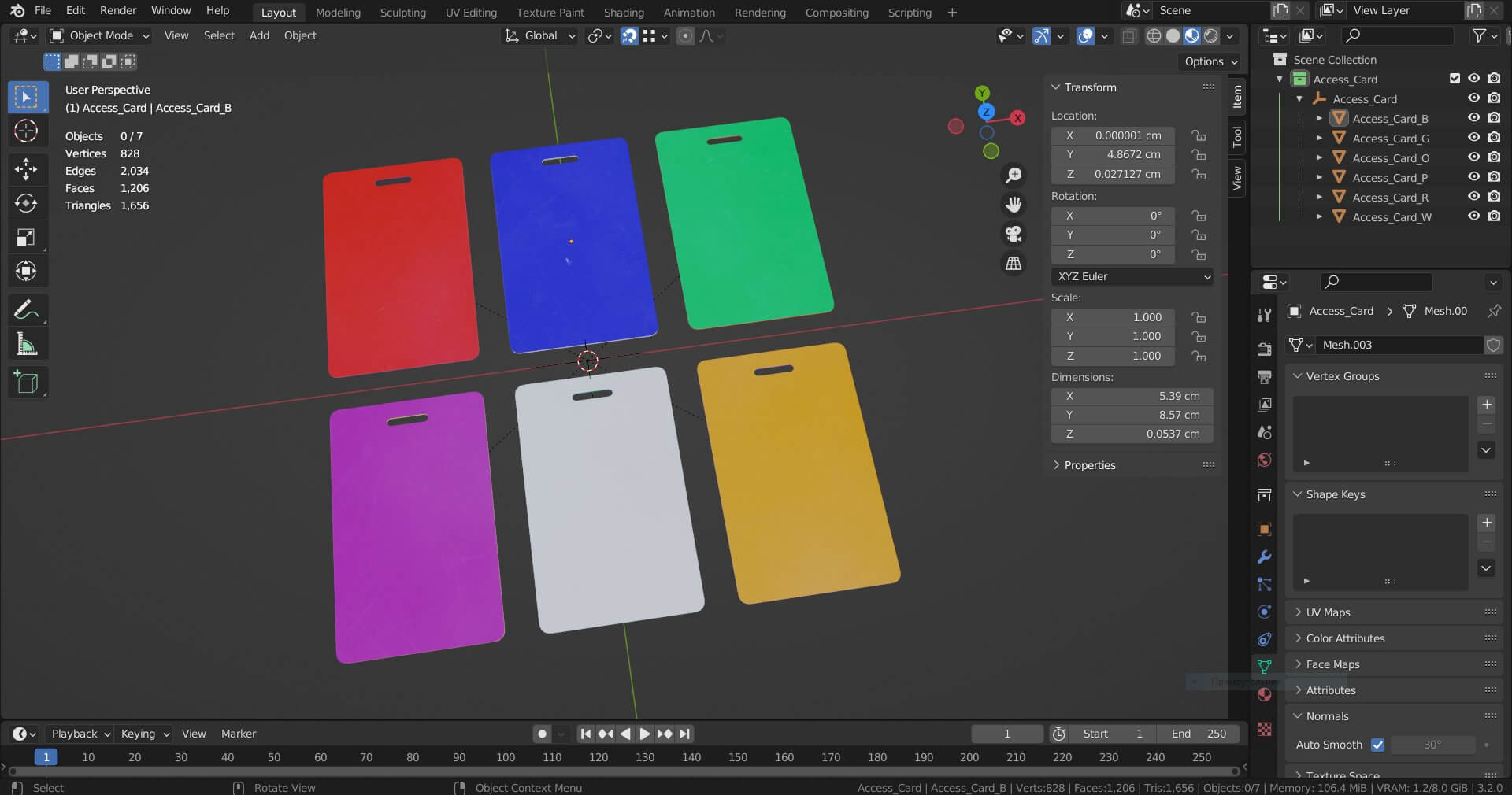
Task: Select the Move tool in toolbar
Action: tap(26, 168)
